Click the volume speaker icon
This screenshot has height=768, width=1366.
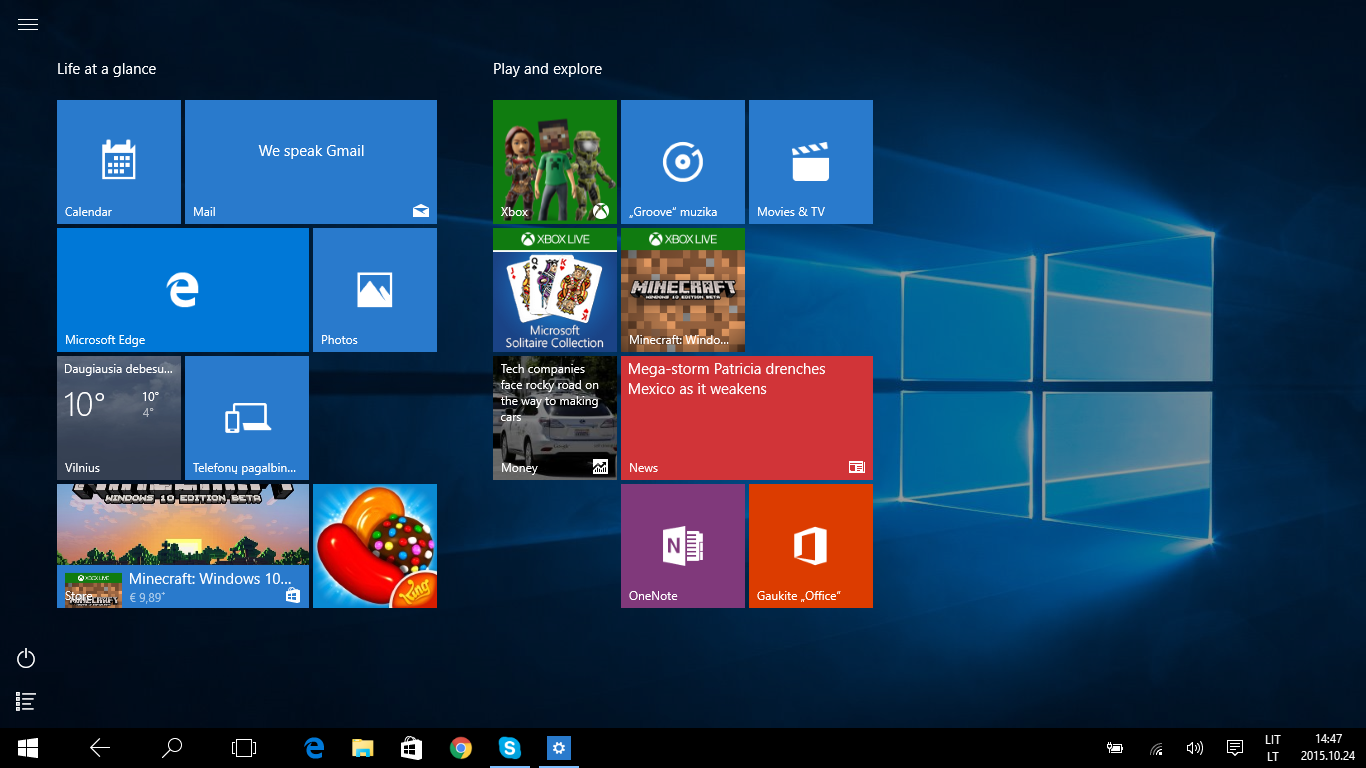(x=1194, y=747)
